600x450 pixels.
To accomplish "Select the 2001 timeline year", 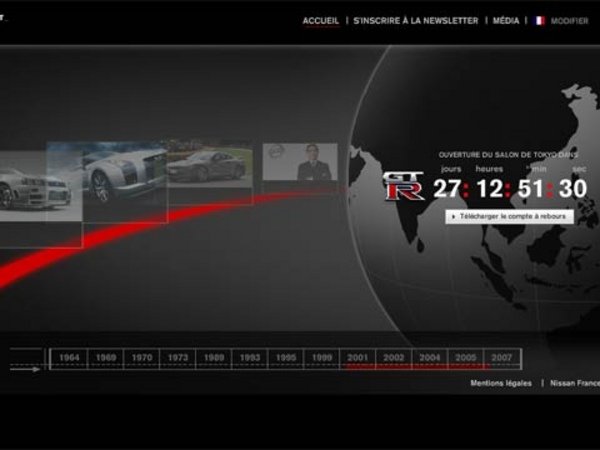I will [x=357, y=358].
